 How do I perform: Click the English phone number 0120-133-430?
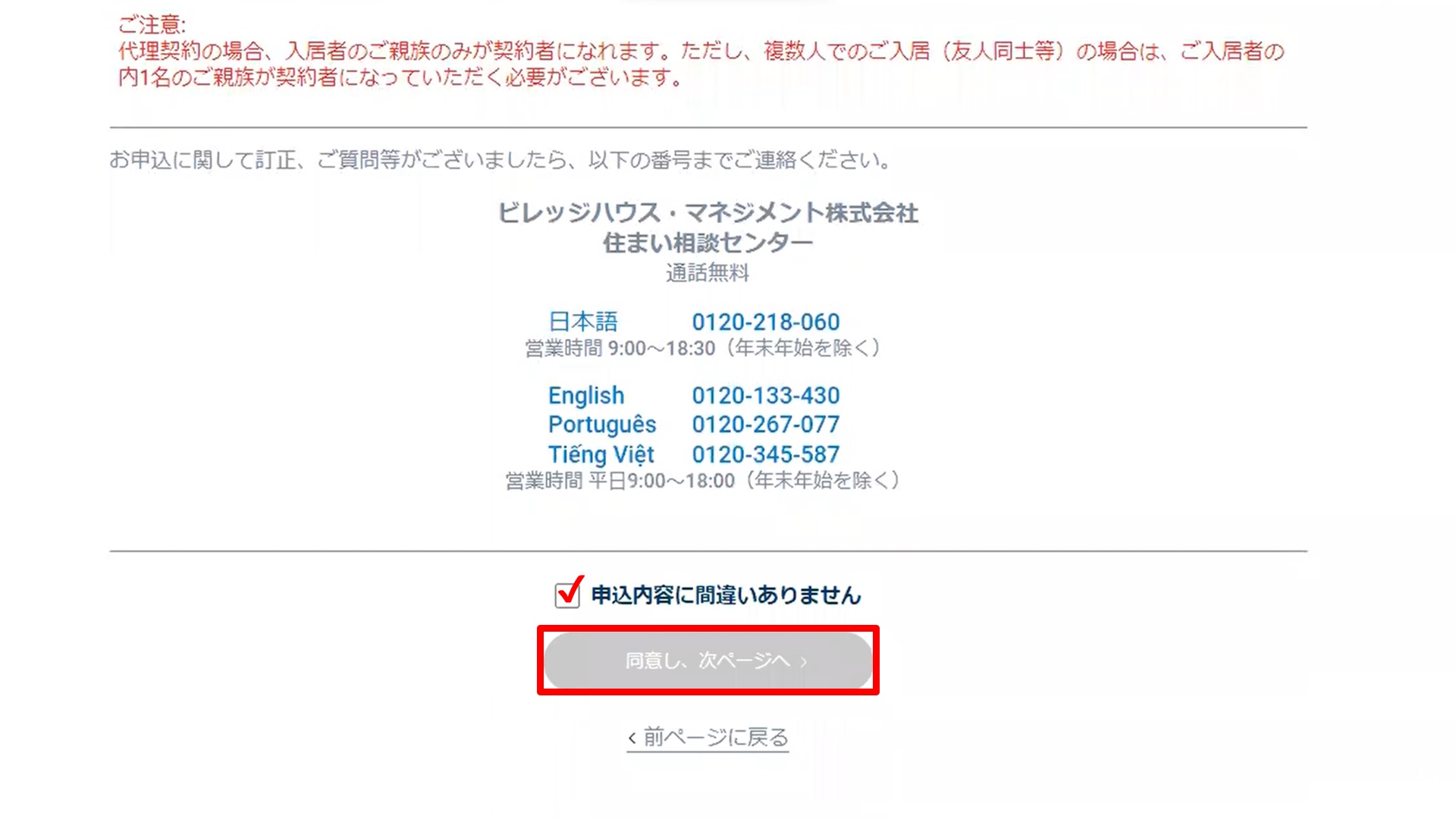pyautogui.click(x=765, y=396)
